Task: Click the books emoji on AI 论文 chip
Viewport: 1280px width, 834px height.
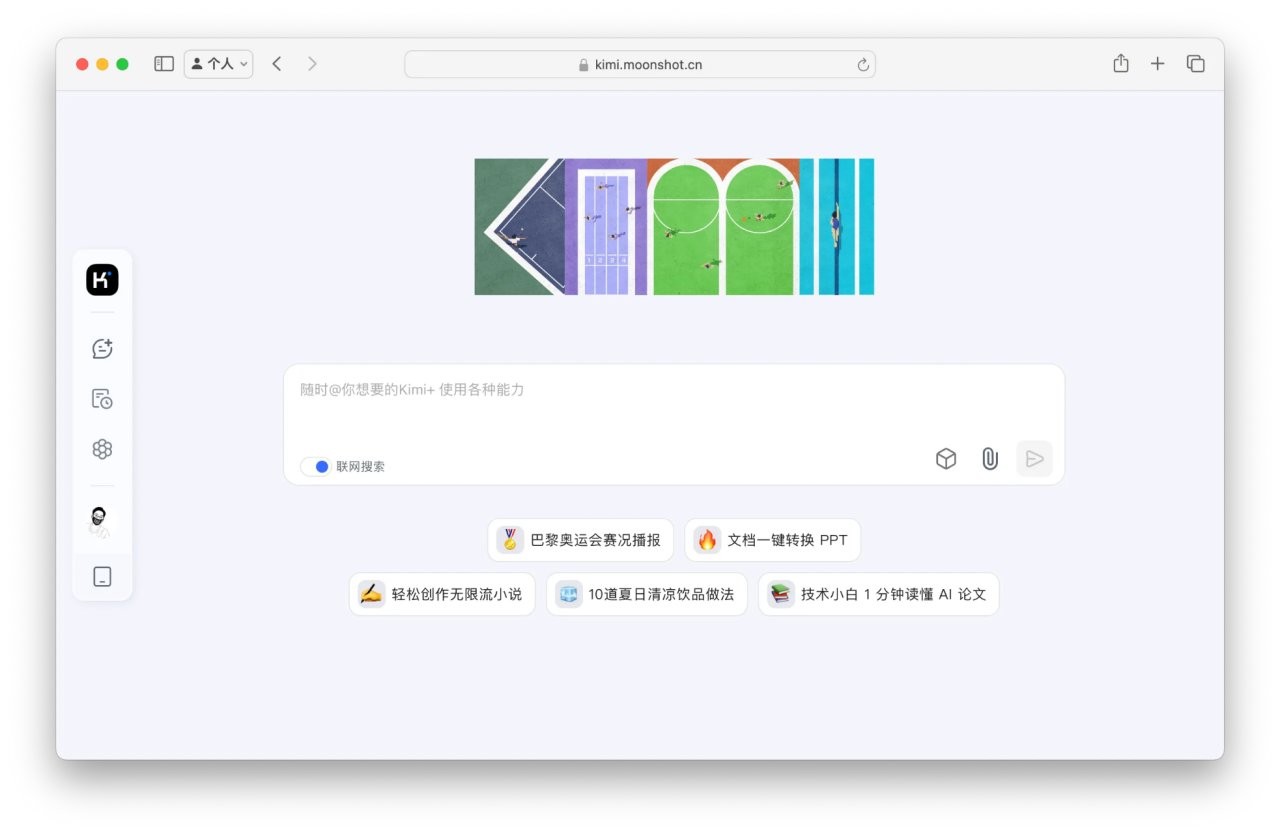Action: click(x=781, y=594)
